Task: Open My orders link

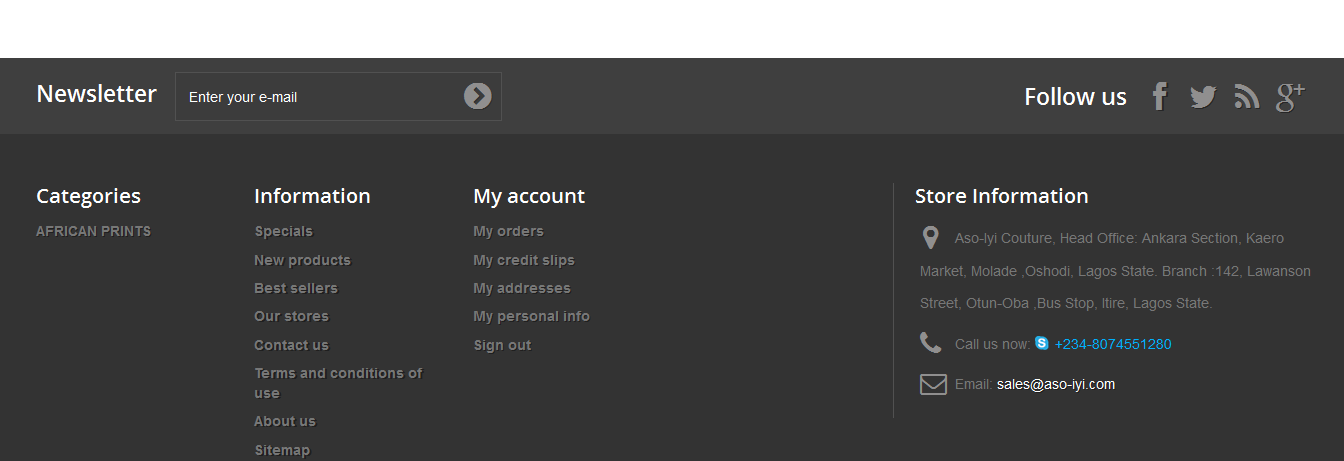Action: (508, 231)
